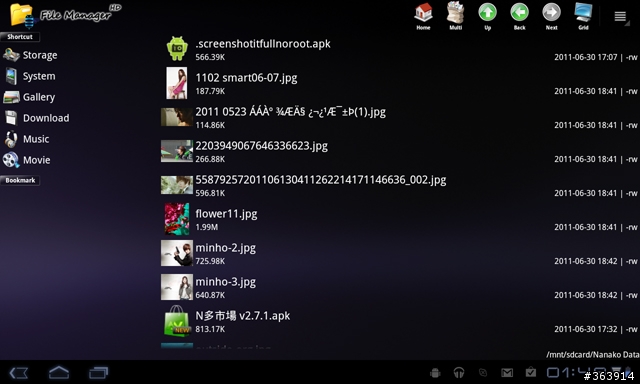
Task: Open the Download shortcut
Action: [36, 118]
